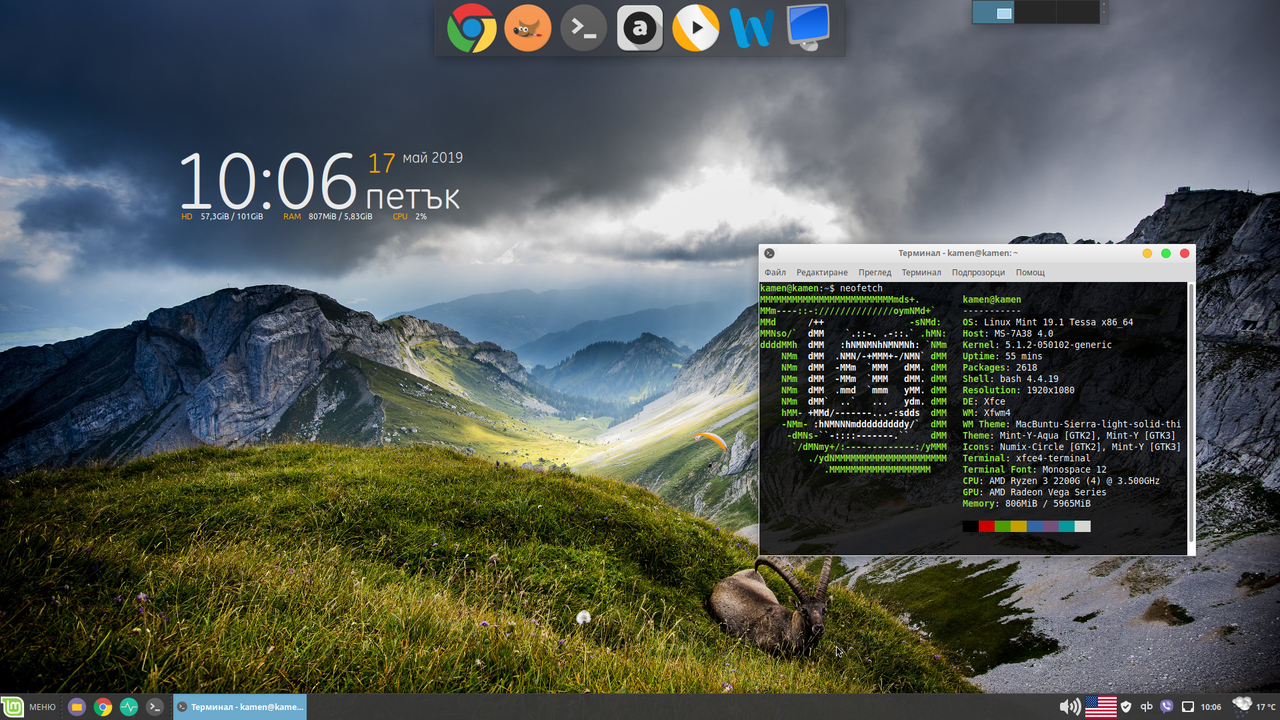Viewport: 1280px width, 720px height.
Task: Launch terminal from the bottom panel
Action: tap(155, 707)
